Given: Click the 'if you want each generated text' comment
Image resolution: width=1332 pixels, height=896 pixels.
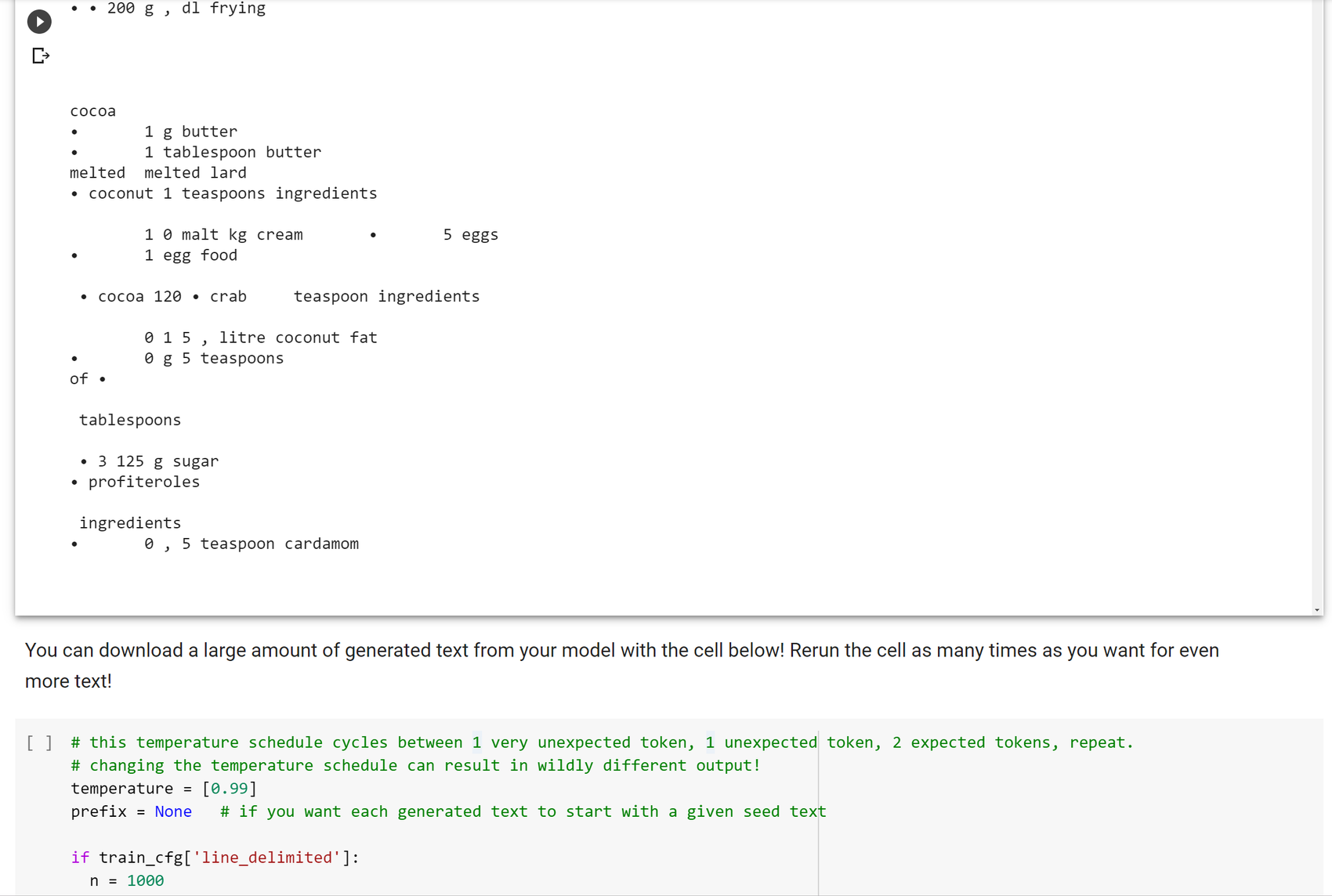Looking at the screenshot, I should point(523,811).
